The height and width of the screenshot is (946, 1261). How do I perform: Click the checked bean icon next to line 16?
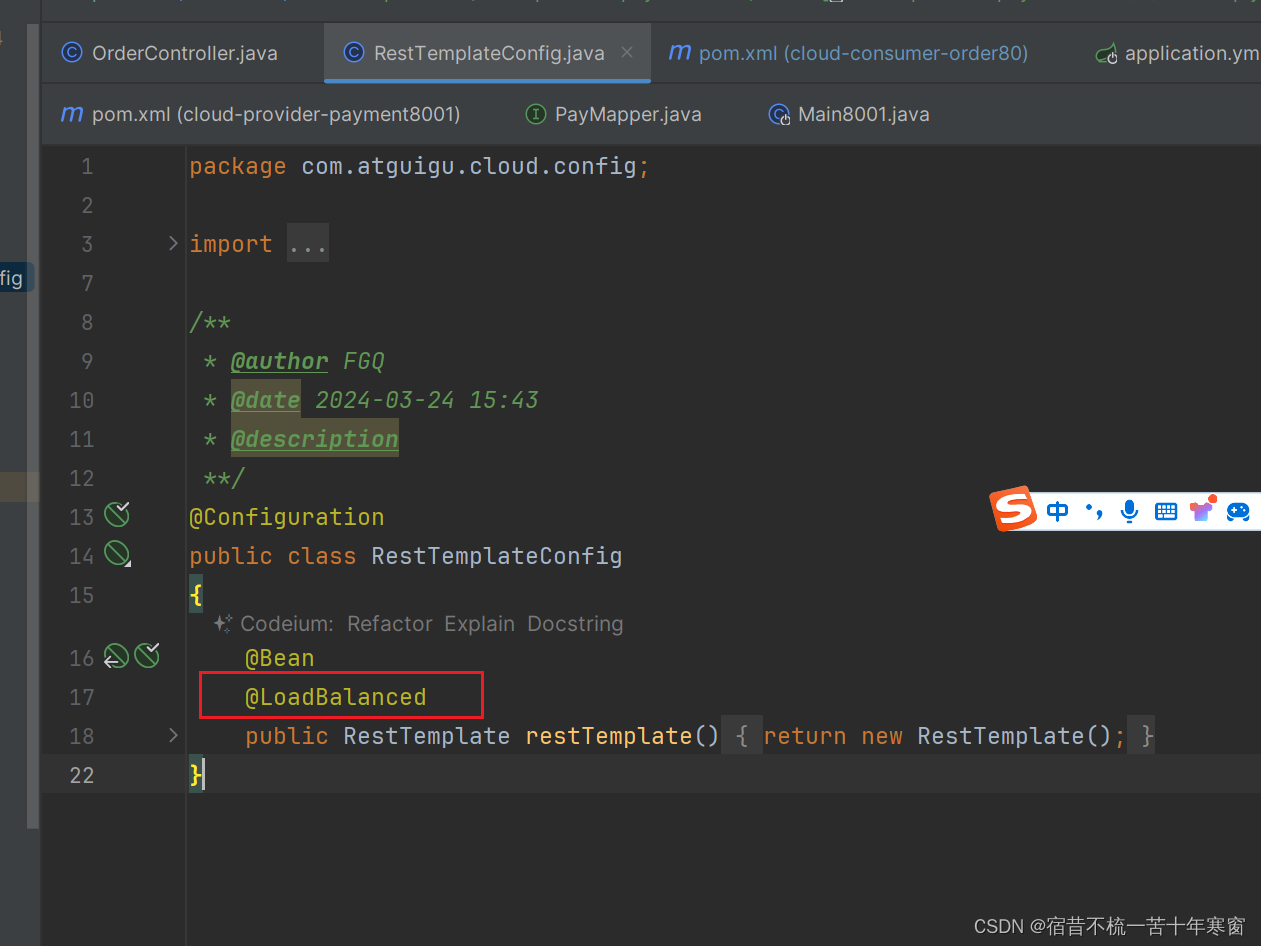[147, 654]
